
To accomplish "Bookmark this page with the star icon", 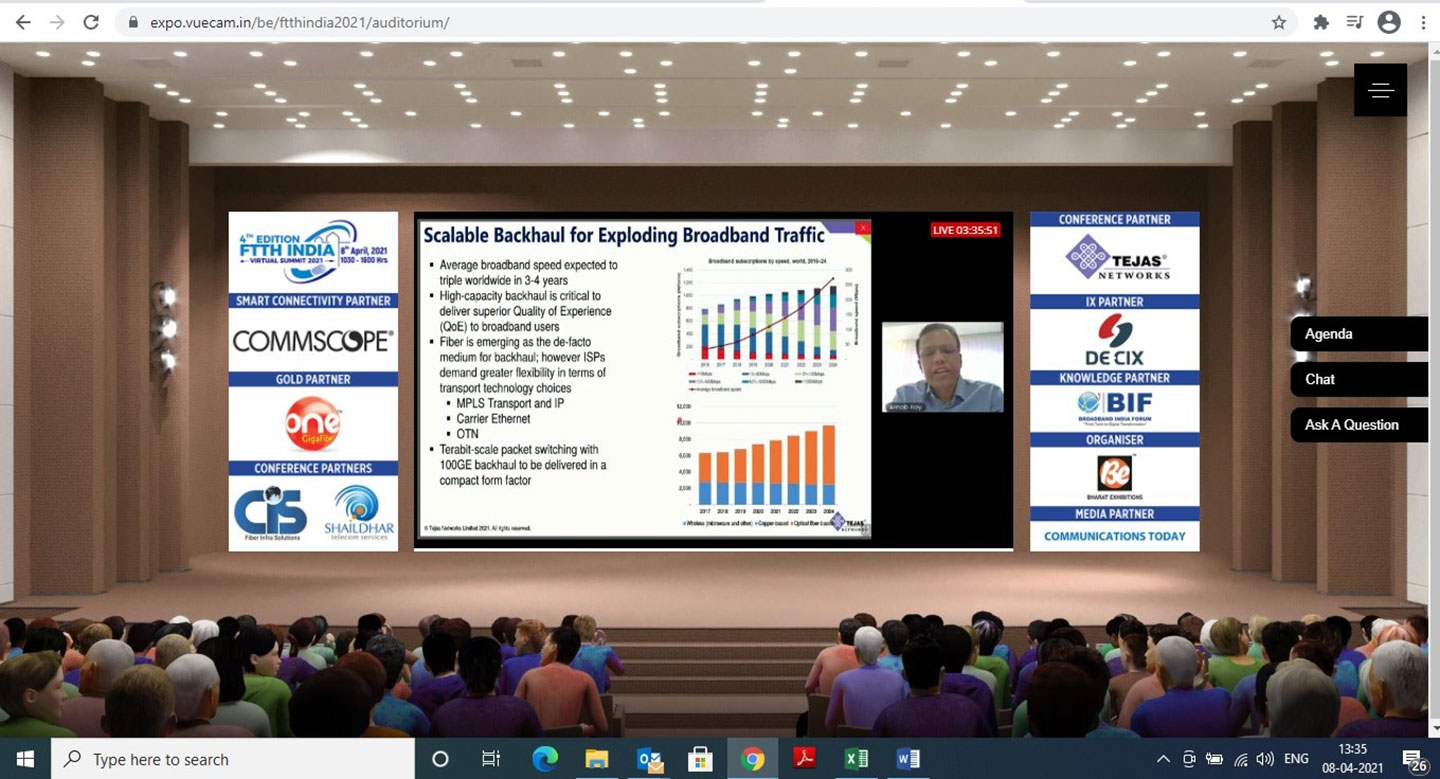I will point(1279,22).
